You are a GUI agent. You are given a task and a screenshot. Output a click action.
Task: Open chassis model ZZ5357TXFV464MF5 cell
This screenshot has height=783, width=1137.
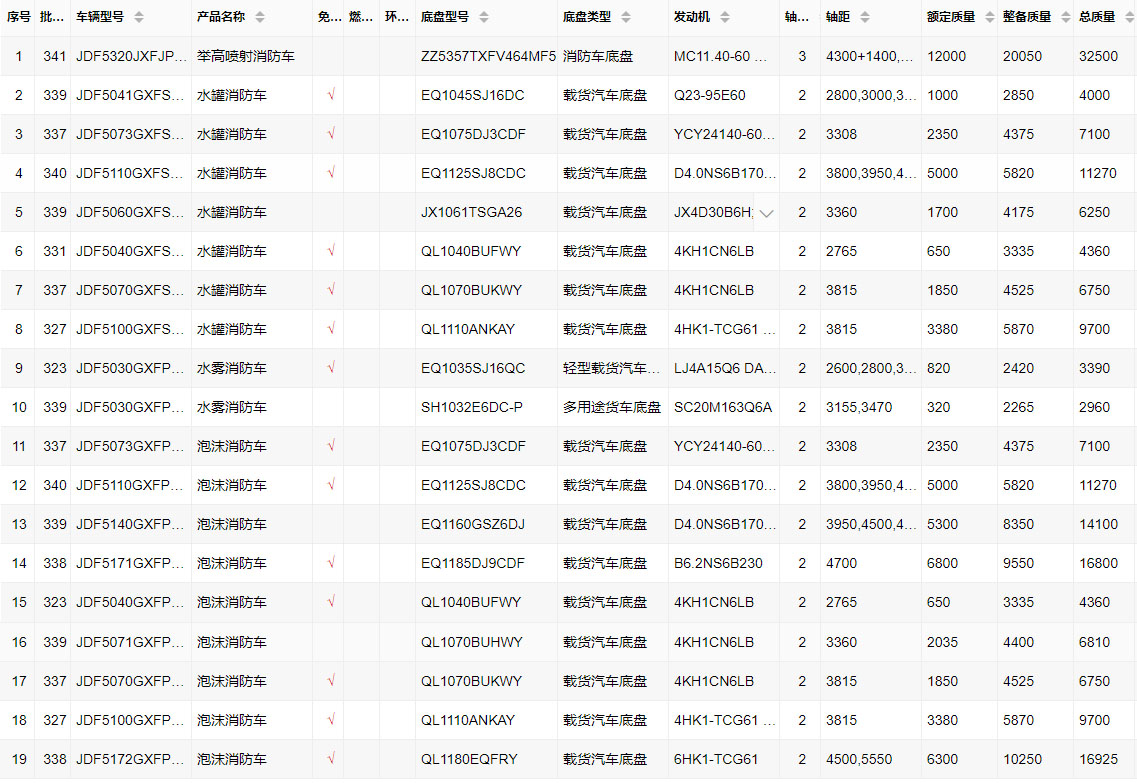pos(488,56)
